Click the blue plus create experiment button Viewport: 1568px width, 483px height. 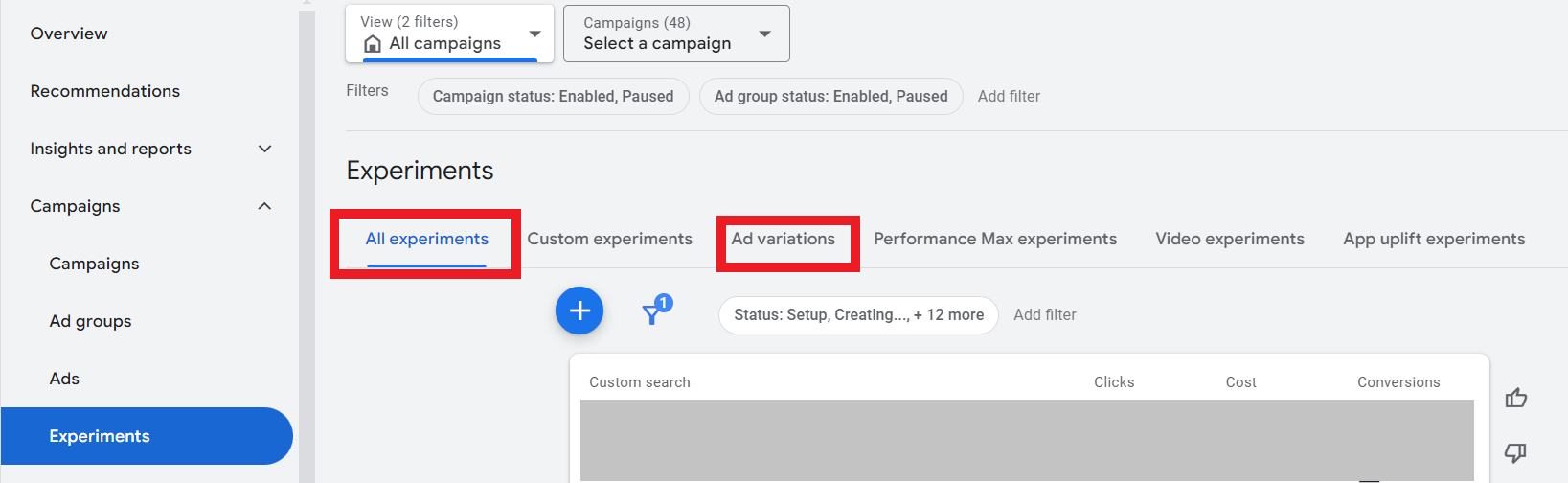pos(579,310)
